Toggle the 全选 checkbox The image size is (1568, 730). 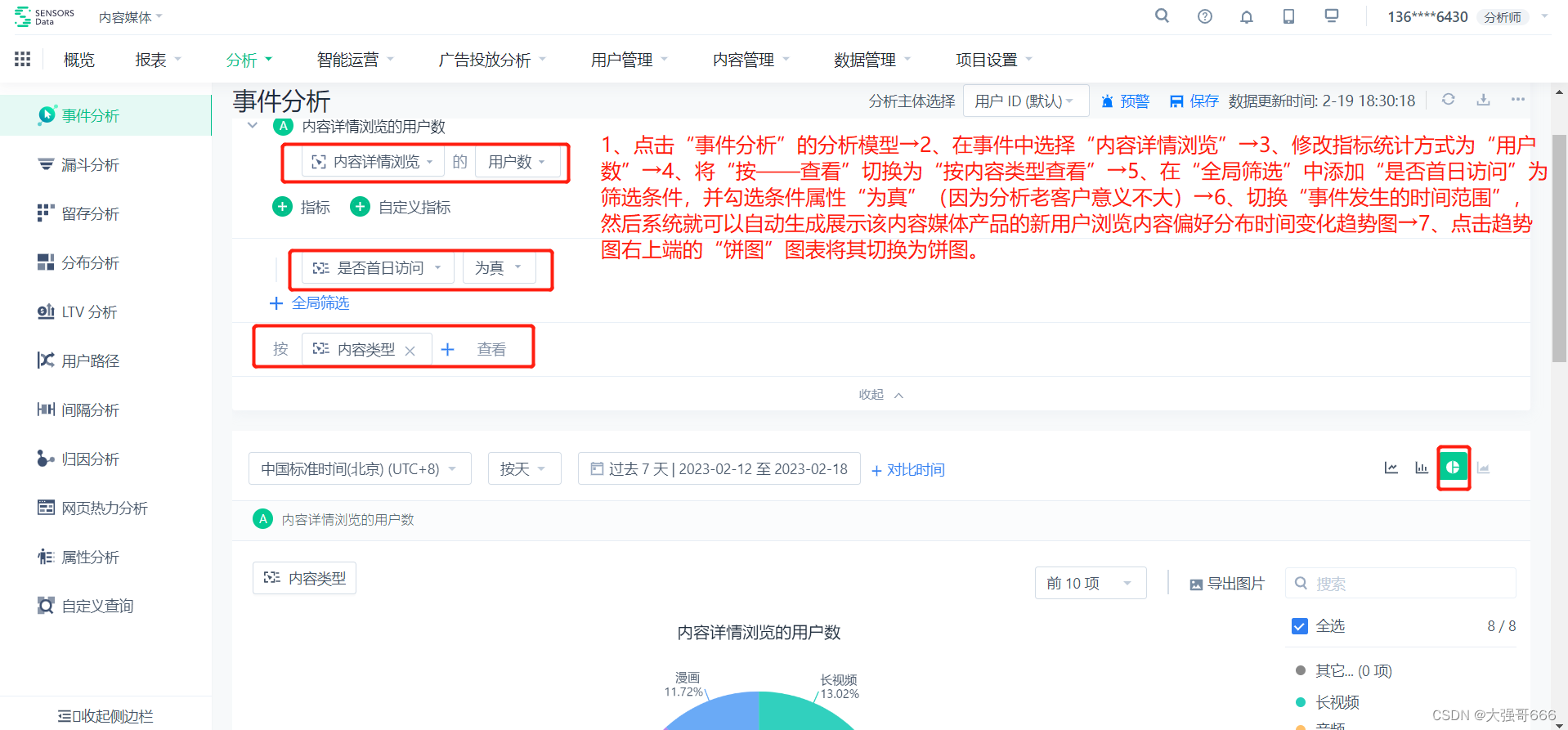1299,626
